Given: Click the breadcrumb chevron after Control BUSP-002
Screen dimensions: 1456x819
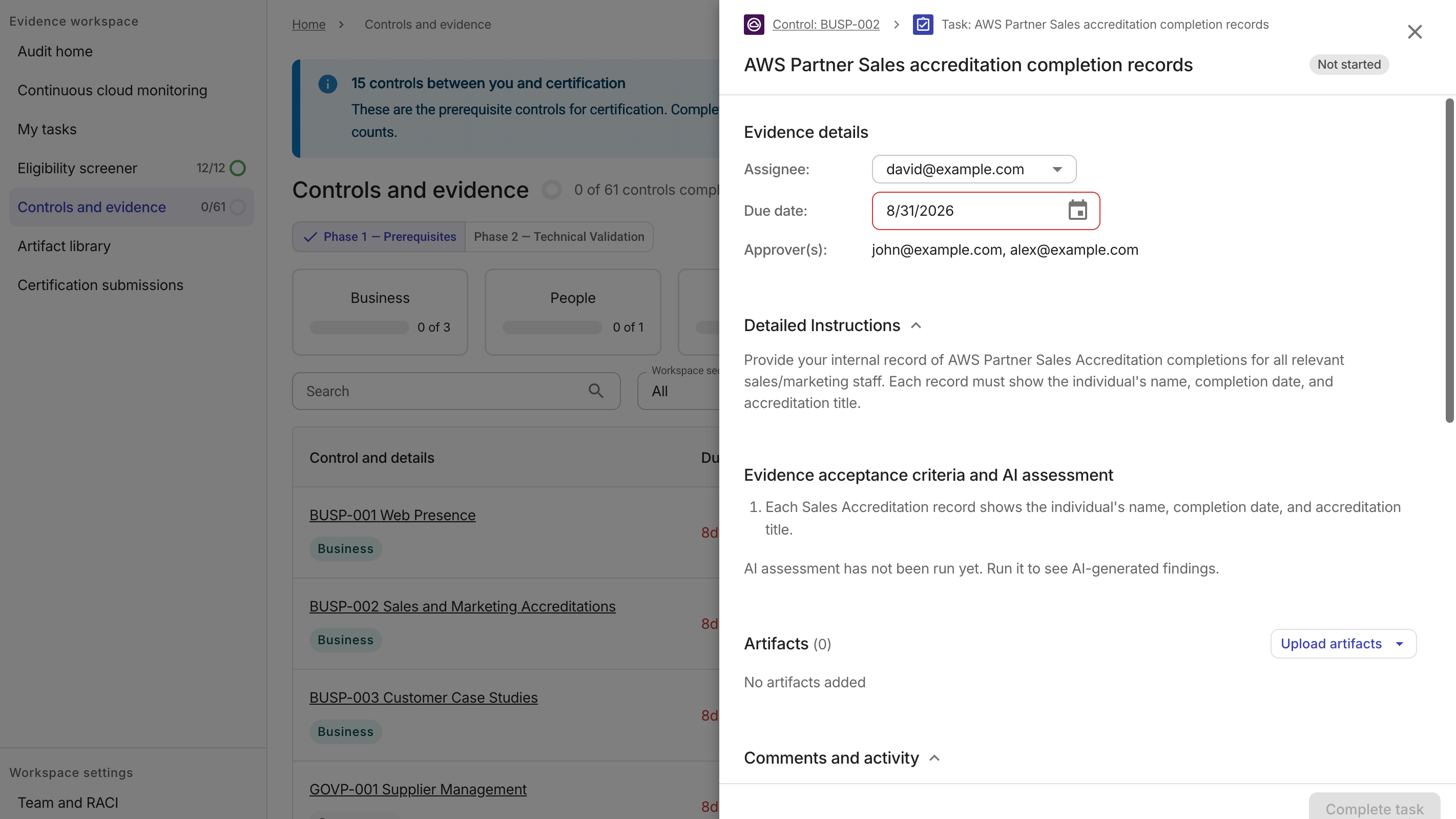Looking at the screenshot, I should [x=897, y=24].
